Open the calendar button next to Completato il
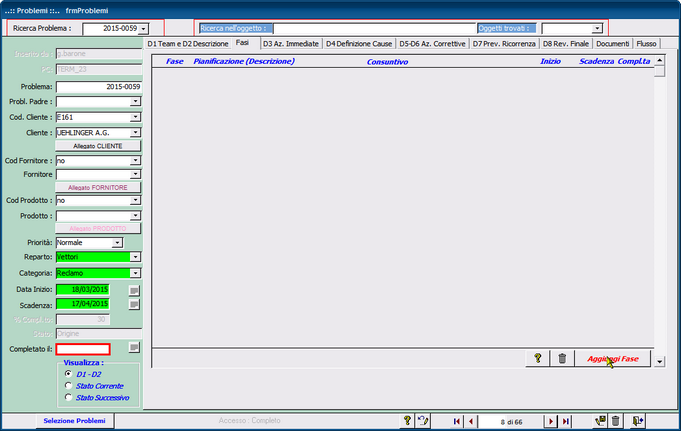Image resolution: width=681 pixels, height=431 pixels. tap(134, 347)
